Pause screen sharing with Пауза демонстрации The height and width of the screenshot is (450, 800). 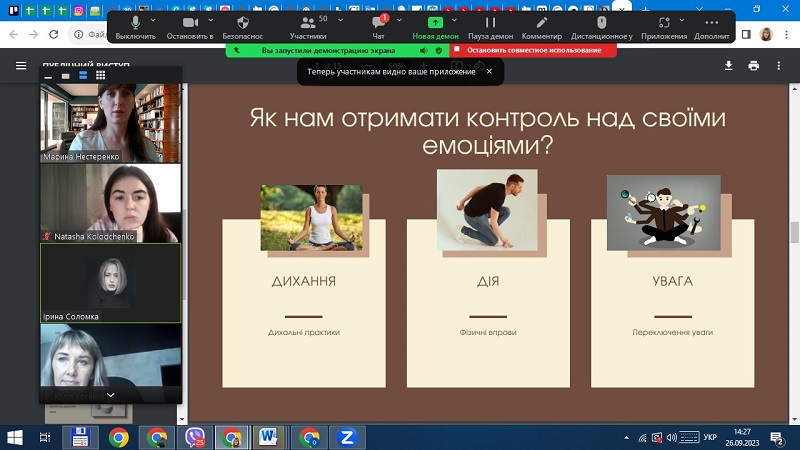tap(490, 28)
